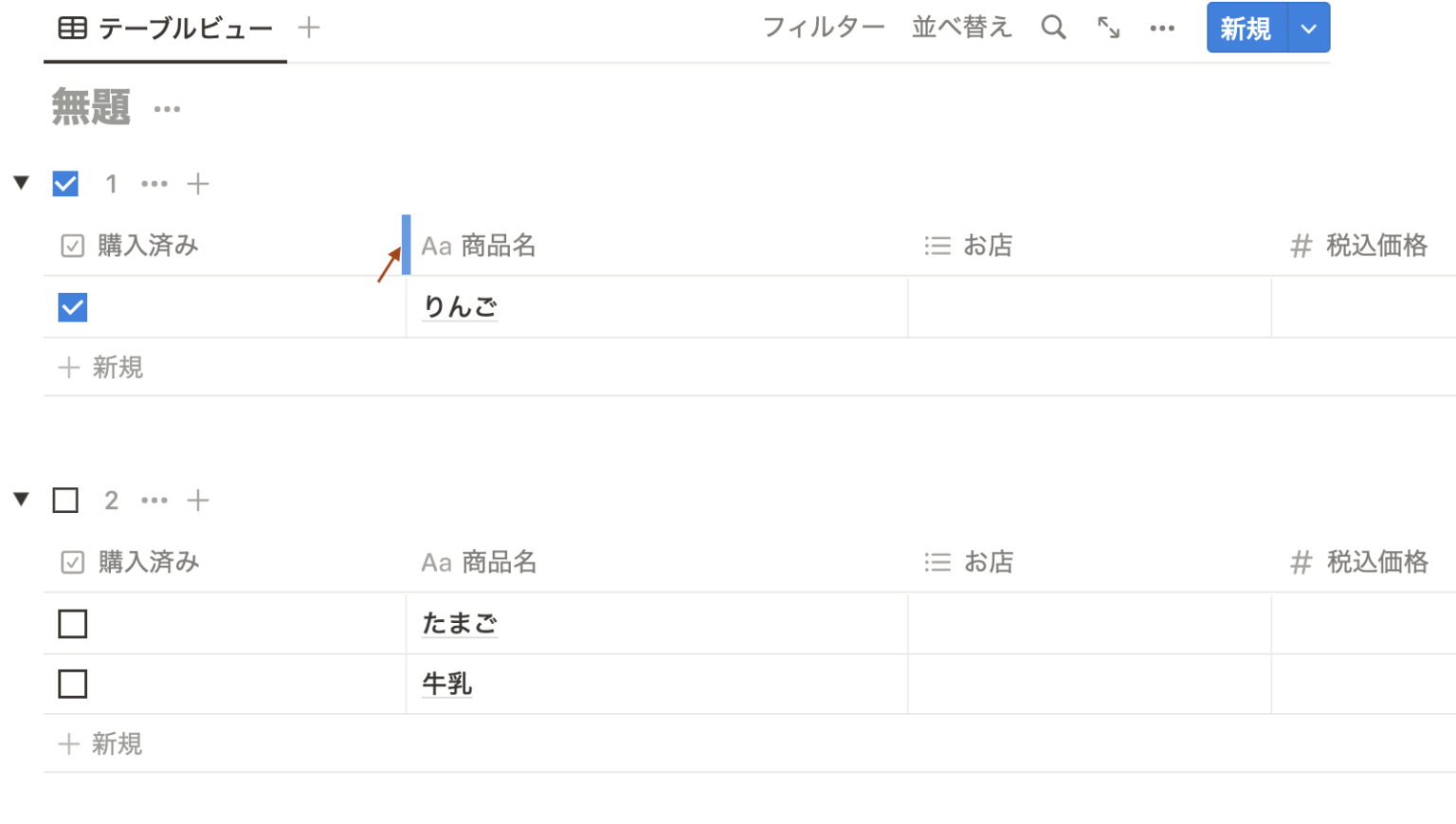Open dropdown arrow next to 新規 button
The image size is (1456, 824).
[1309, 28]
